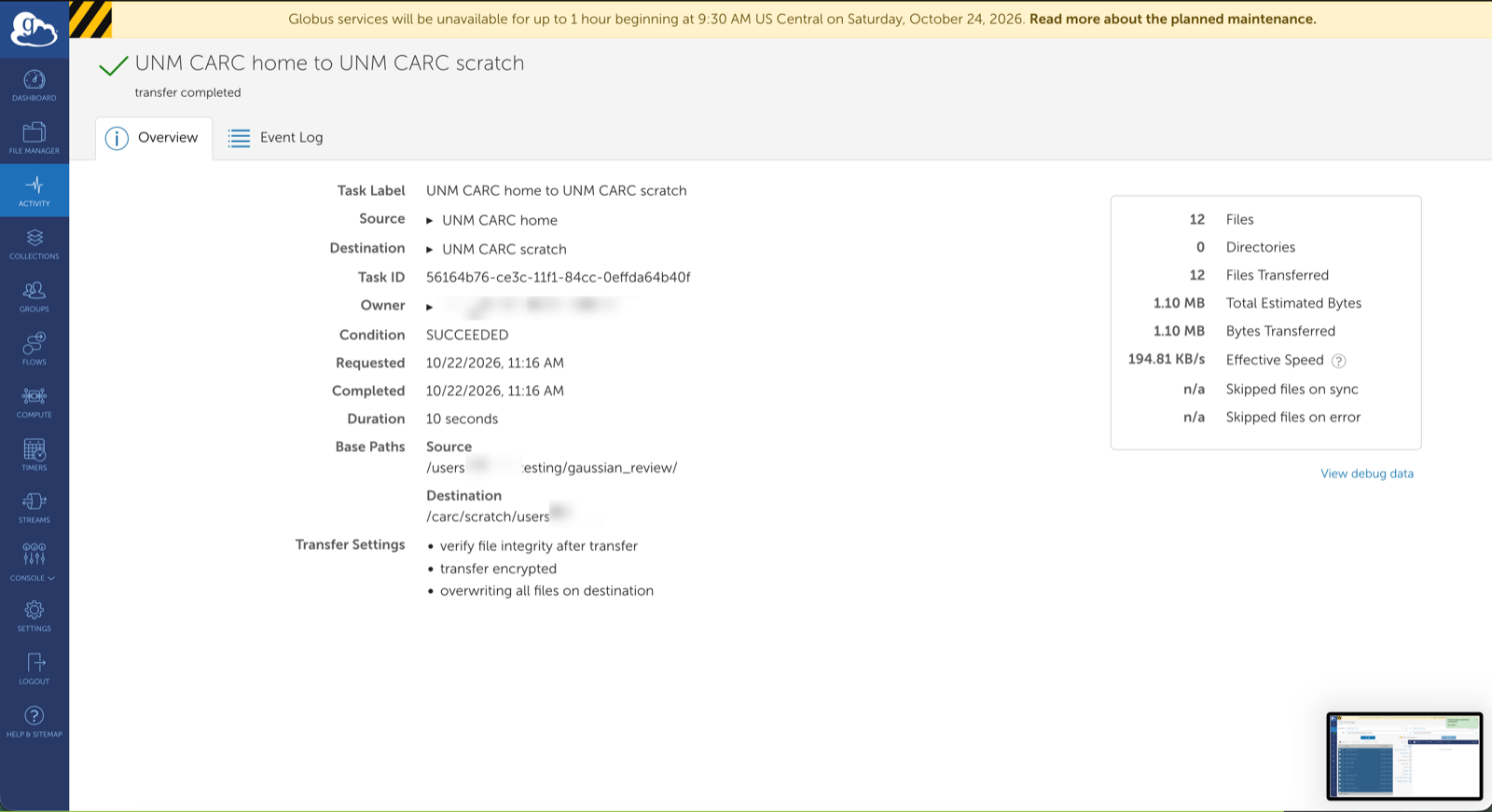The image size is (1492, 812).
Task: Open Timers in sidebar
Action: point(35,455)
